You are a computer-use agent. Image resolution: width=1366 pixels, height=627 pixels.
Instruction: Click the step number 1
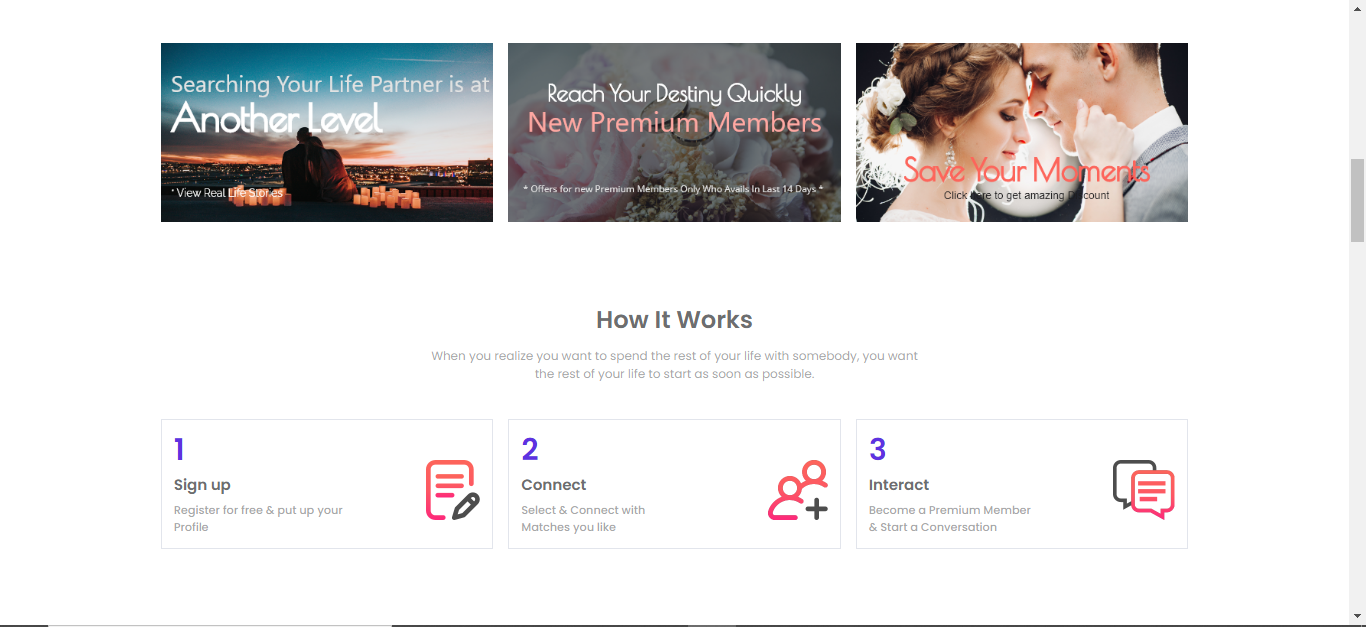pyautogui.click(x=179, y=450)
